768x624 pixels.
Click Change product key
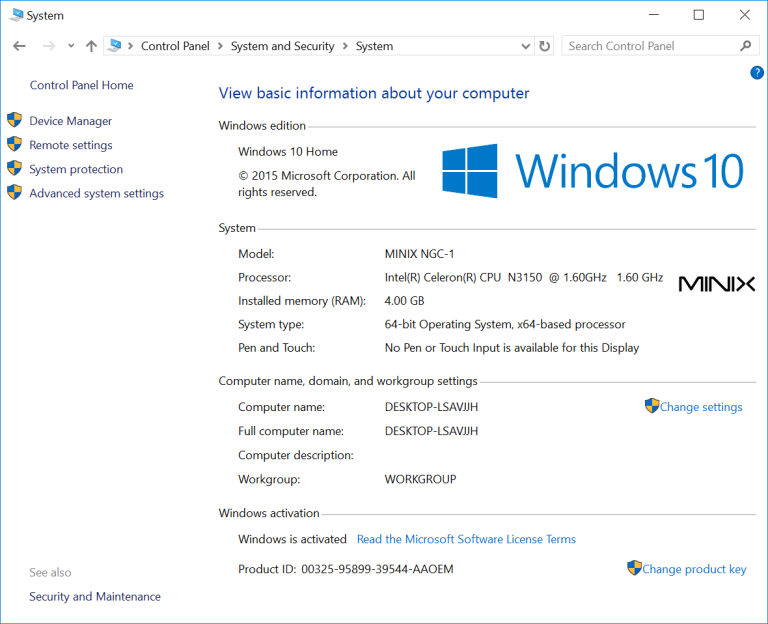(x=694, y=569)
